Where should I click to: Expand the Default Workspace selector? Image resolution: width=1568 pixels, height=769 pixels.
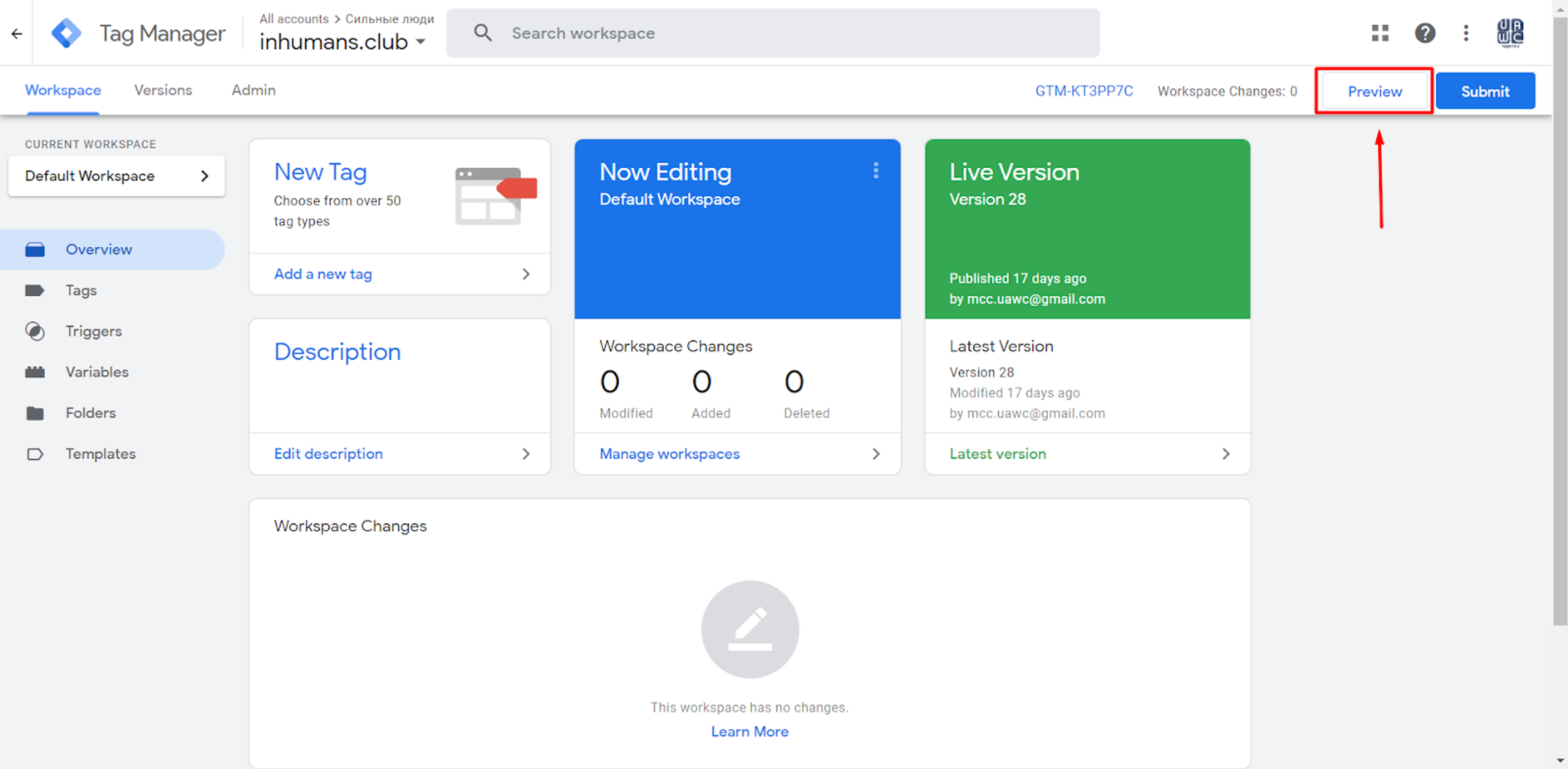pyautogui.click(x=116, y=176)
